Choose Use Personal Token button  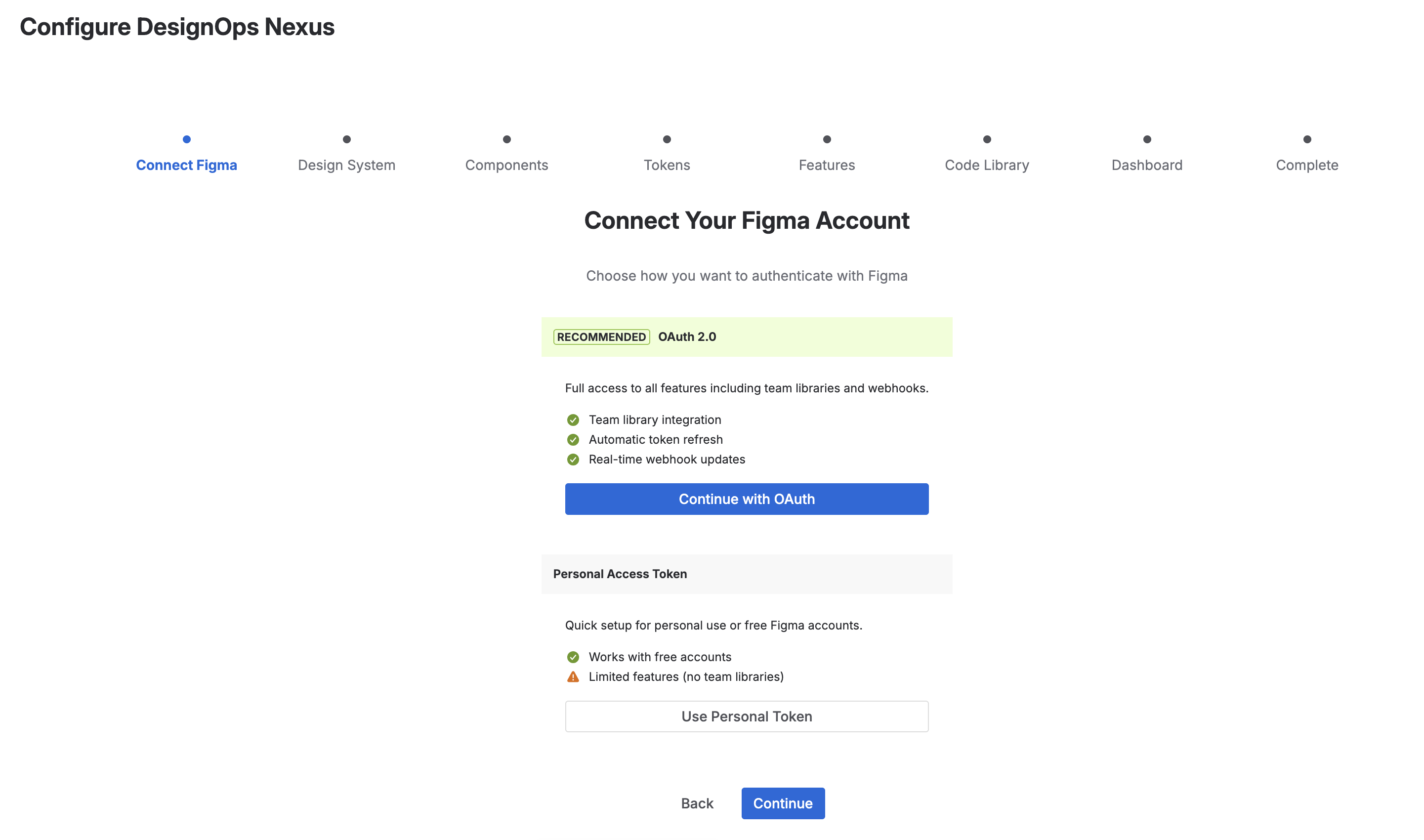(747, 716)
